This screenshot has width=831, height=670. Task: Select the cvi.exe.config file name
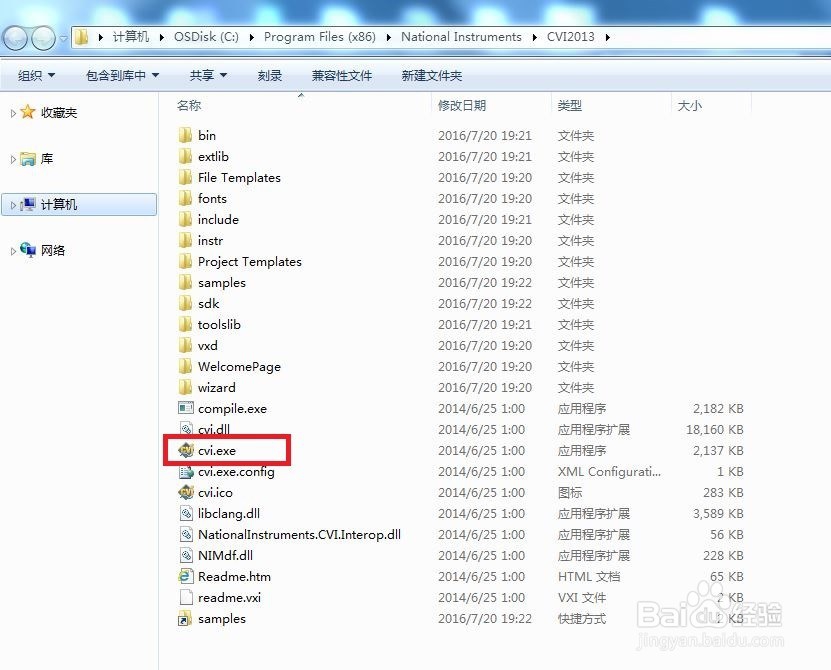[236, 471]
